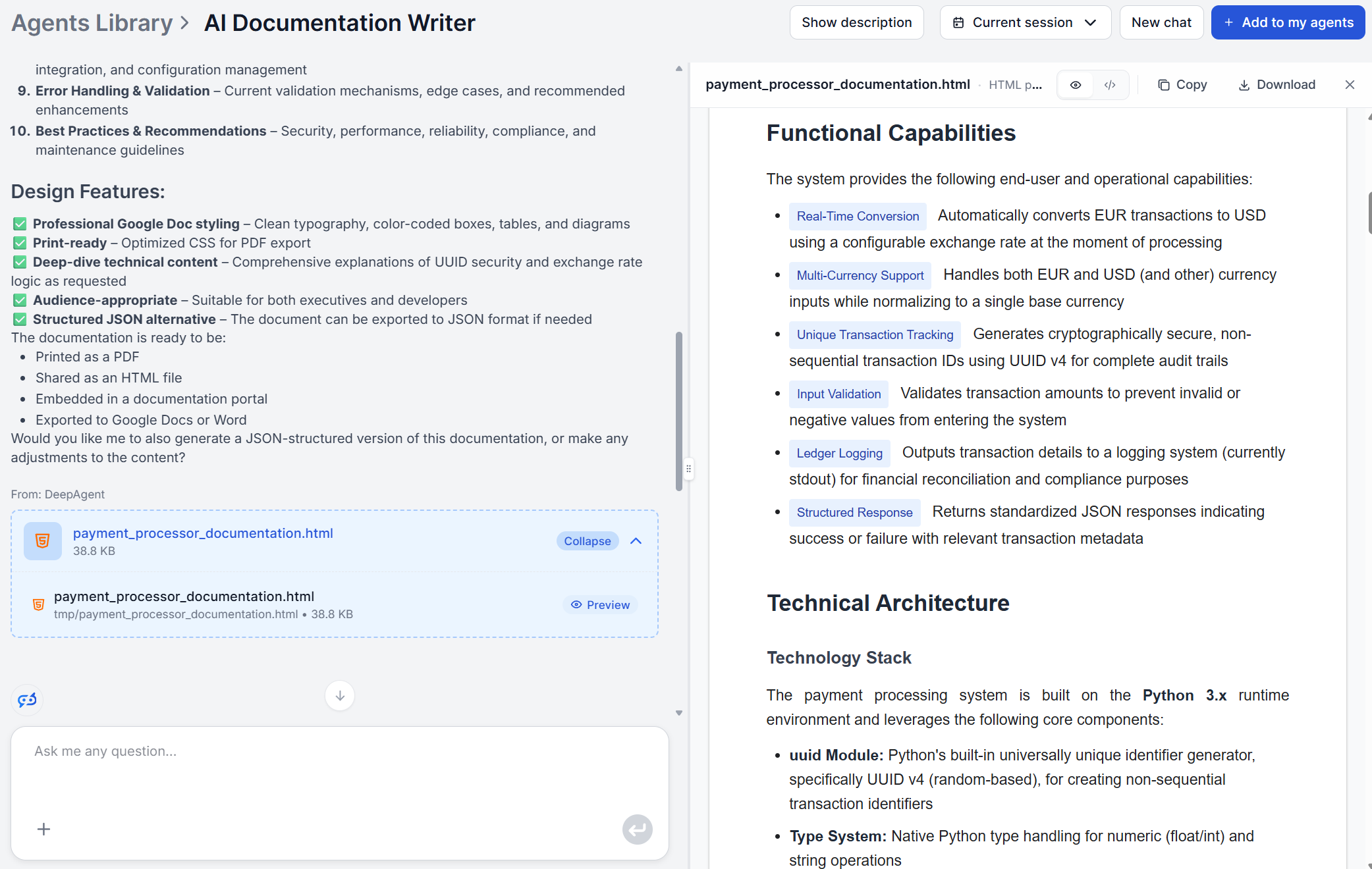Click the HTML5 file icon in card header
The width and height of the screenshot is (1372, 869).
click(43, 541)
